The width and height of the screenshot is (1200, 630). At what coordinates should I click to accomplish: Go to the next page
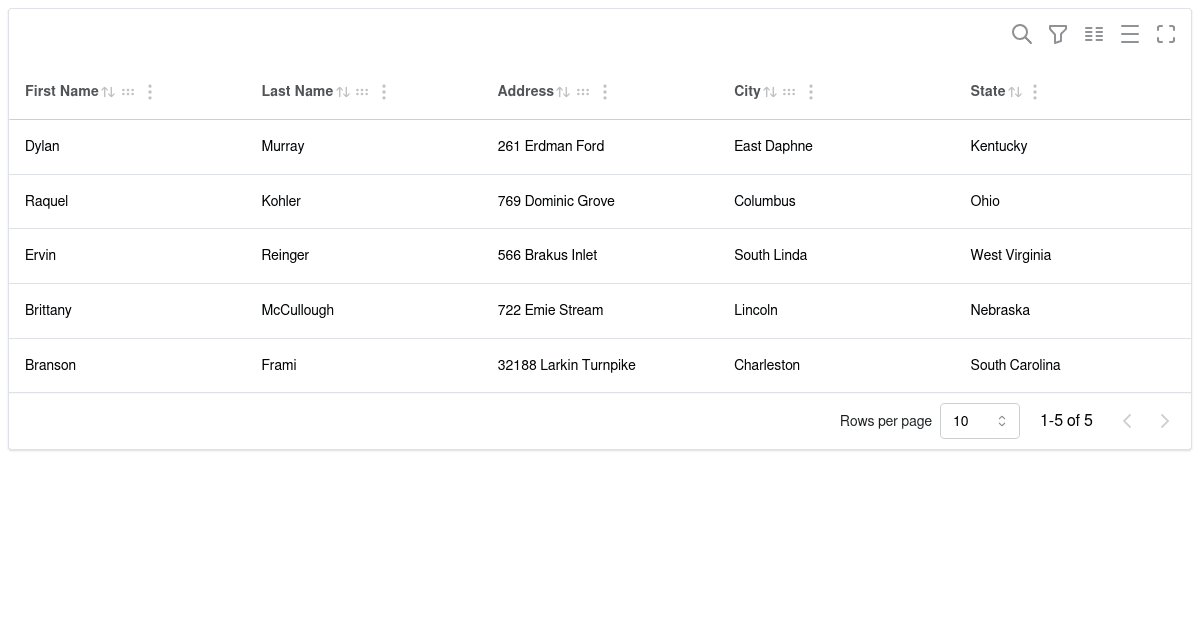(x=1165, y=421)
